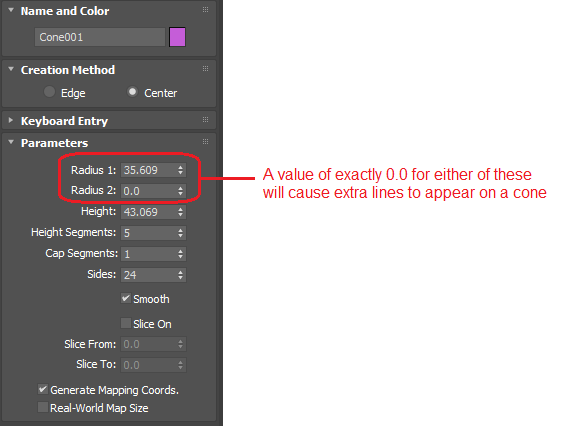This screenshot has width=570, height=426.
Task: Select the Edge creation method
Action: pos(49,92)
